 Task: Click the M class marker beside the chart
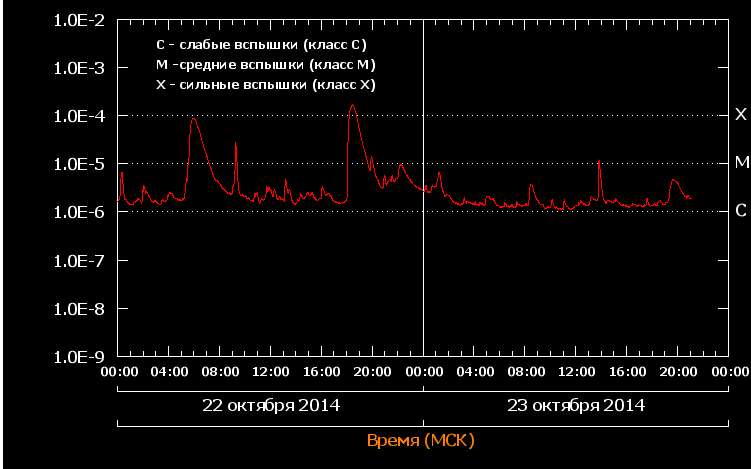point(741,163)
